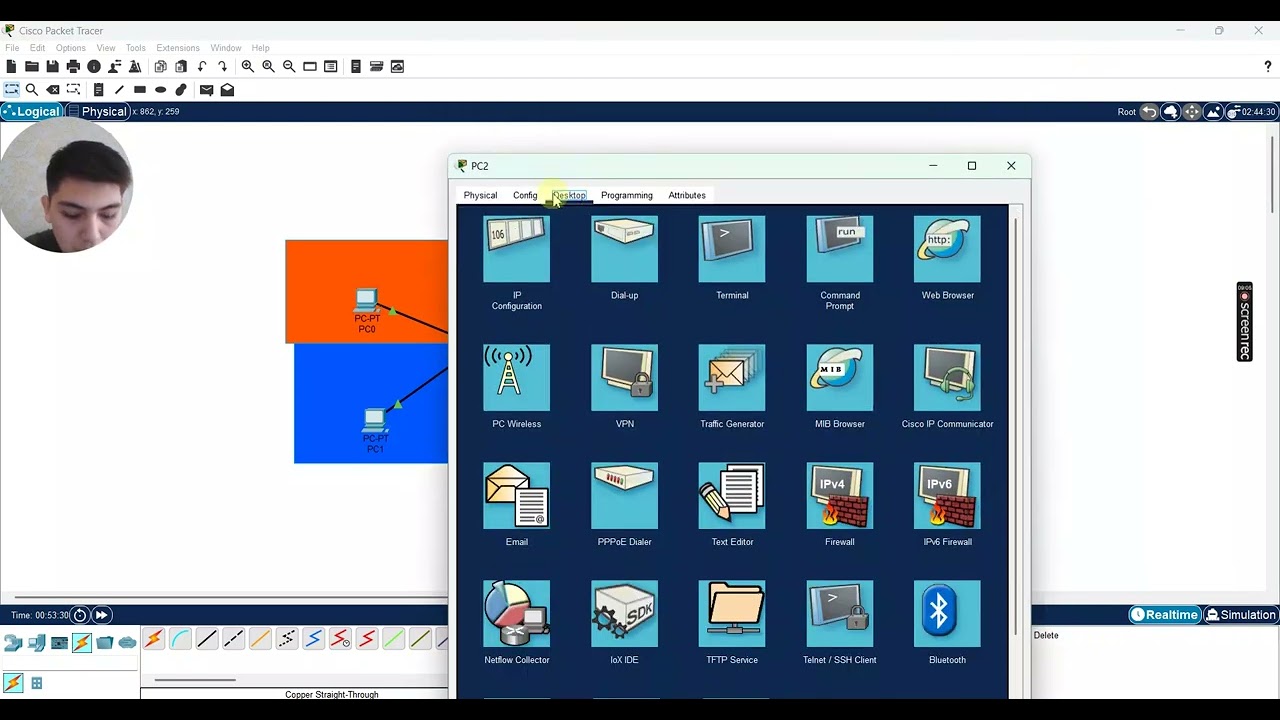Open the Edit menu

tap(37, 48)
